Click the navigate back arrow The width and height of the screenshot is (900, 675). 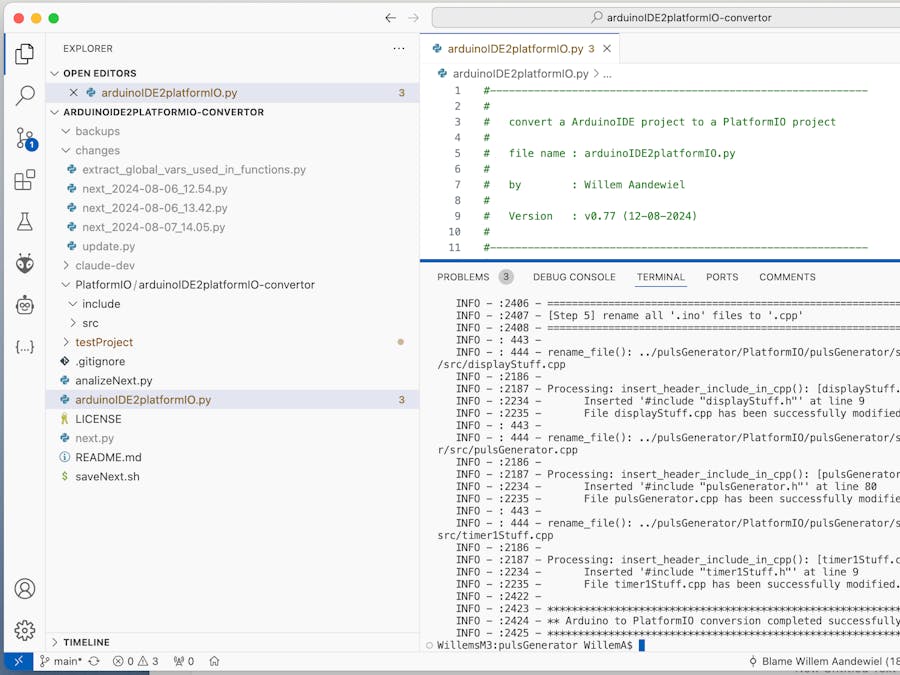tap(390, 18)
